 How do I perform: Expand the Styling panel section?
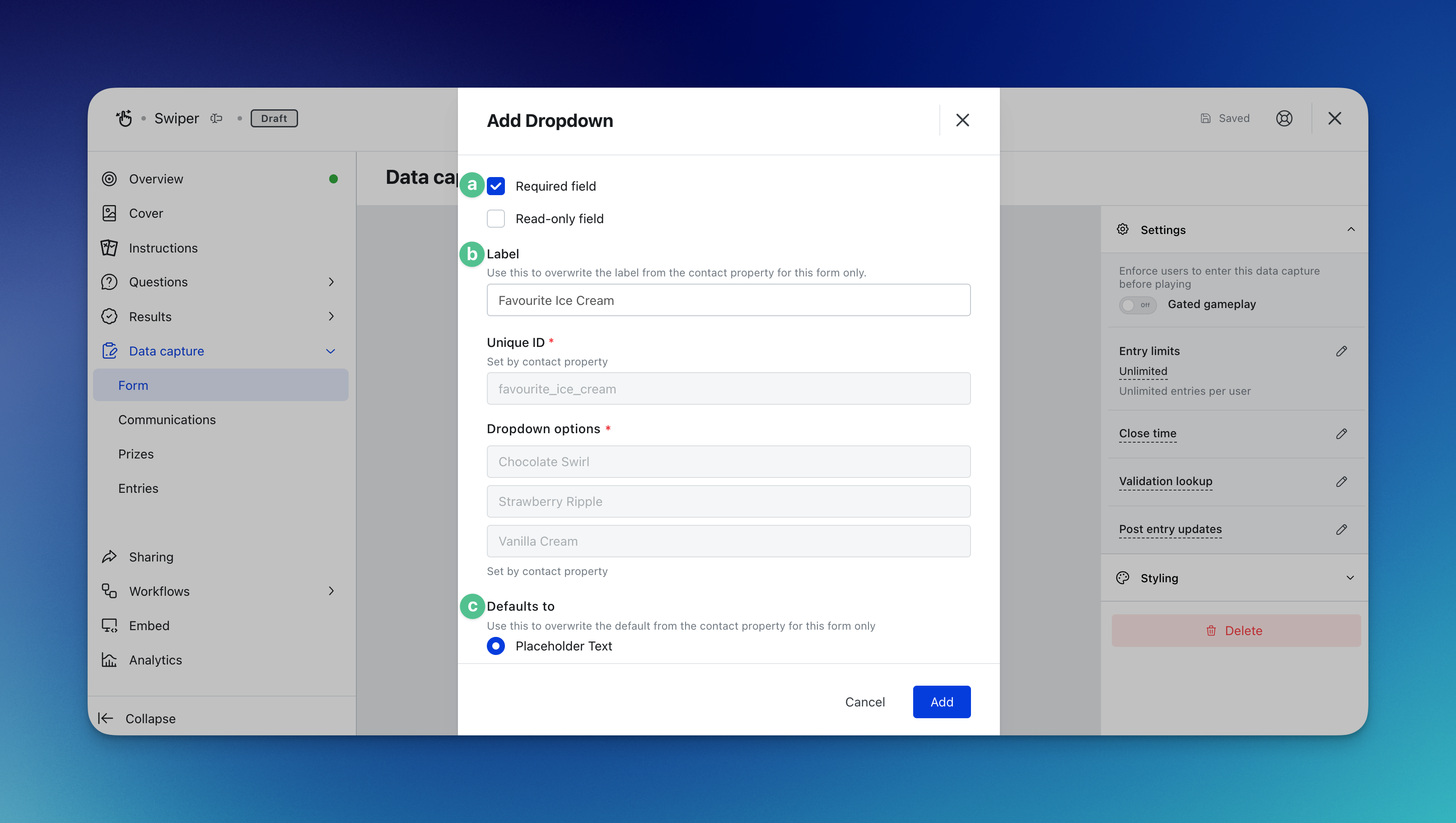click(x=1350, y=578)
